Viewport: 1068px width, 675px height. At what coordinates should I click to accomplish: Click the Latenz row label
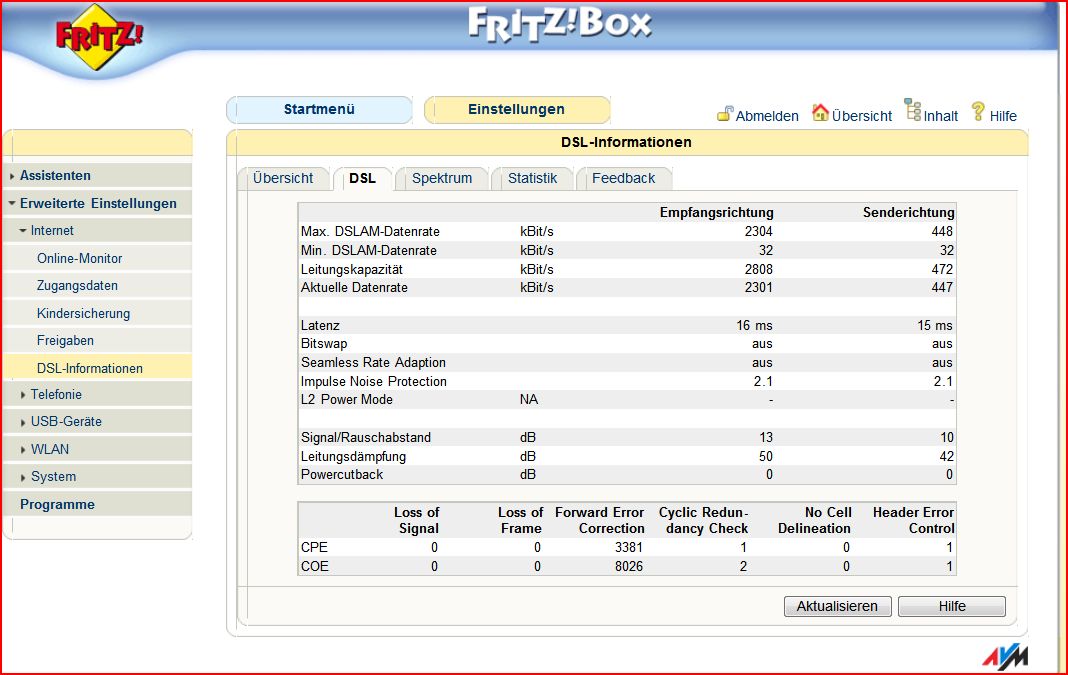[x=320, y=326]
